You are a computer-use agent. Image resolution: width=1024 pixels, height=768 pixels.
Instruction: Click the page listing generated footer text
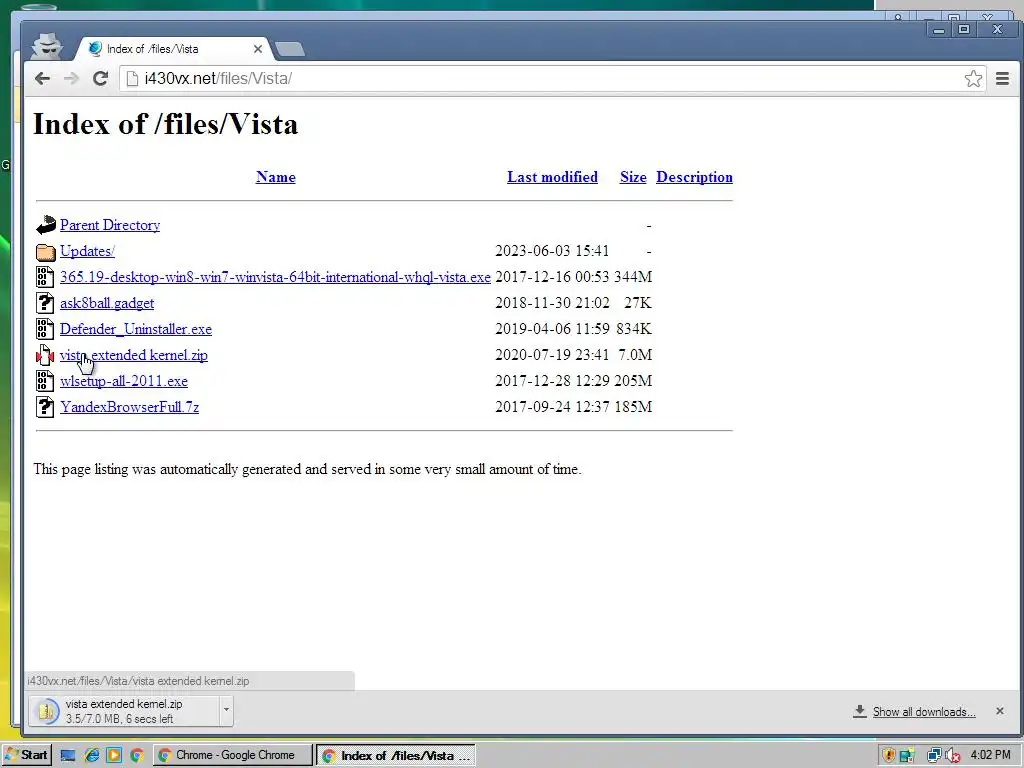(x=307, y=470)
